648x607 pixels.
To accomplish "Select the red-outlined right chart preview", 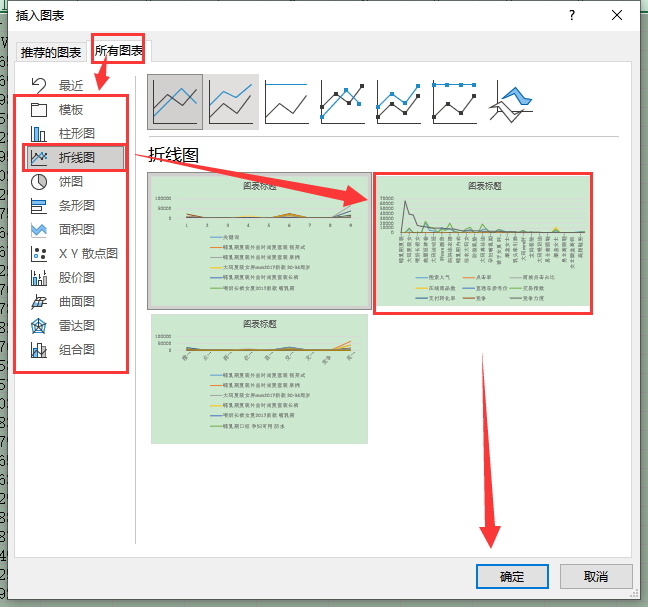I will tap(483, 243).
